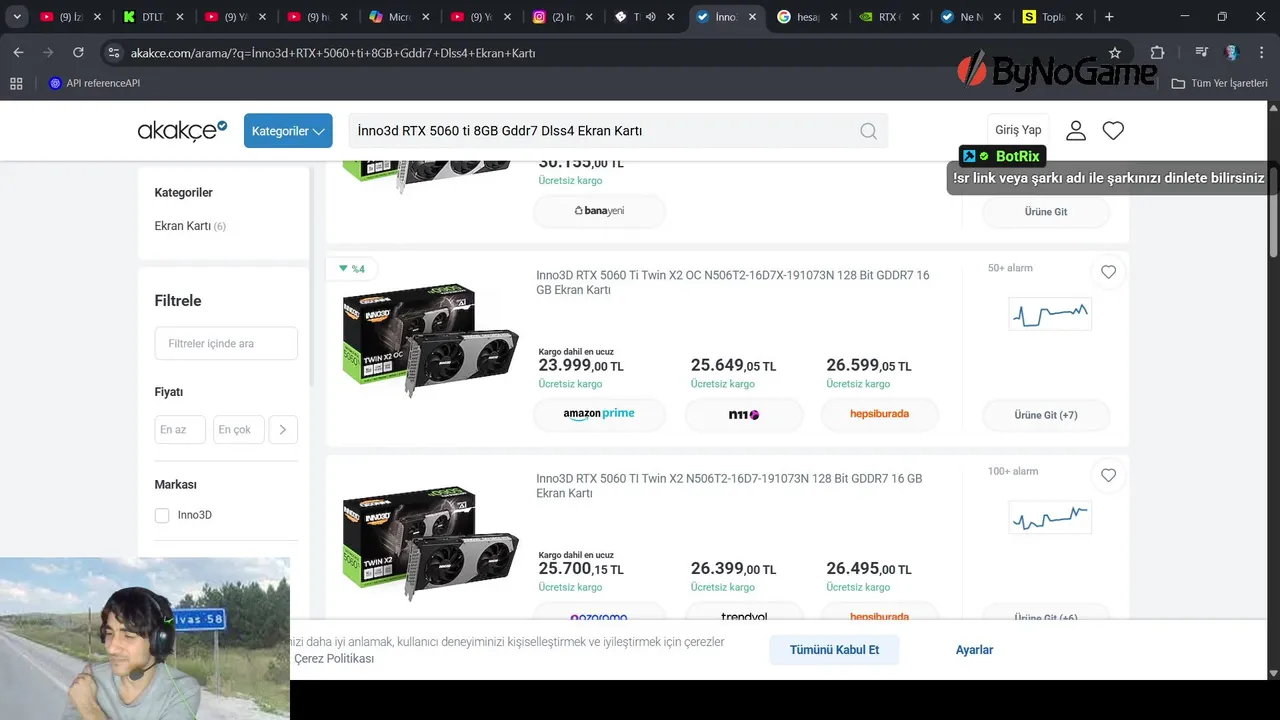1280x720 pixels.
Task: Apply price filter with arrow button
Action: (283, 429)
